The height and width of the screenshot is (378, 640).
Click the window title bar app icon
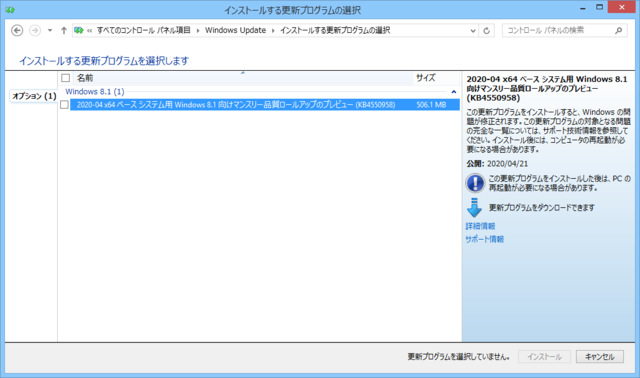pyautogui.click(x=11, y=9)
